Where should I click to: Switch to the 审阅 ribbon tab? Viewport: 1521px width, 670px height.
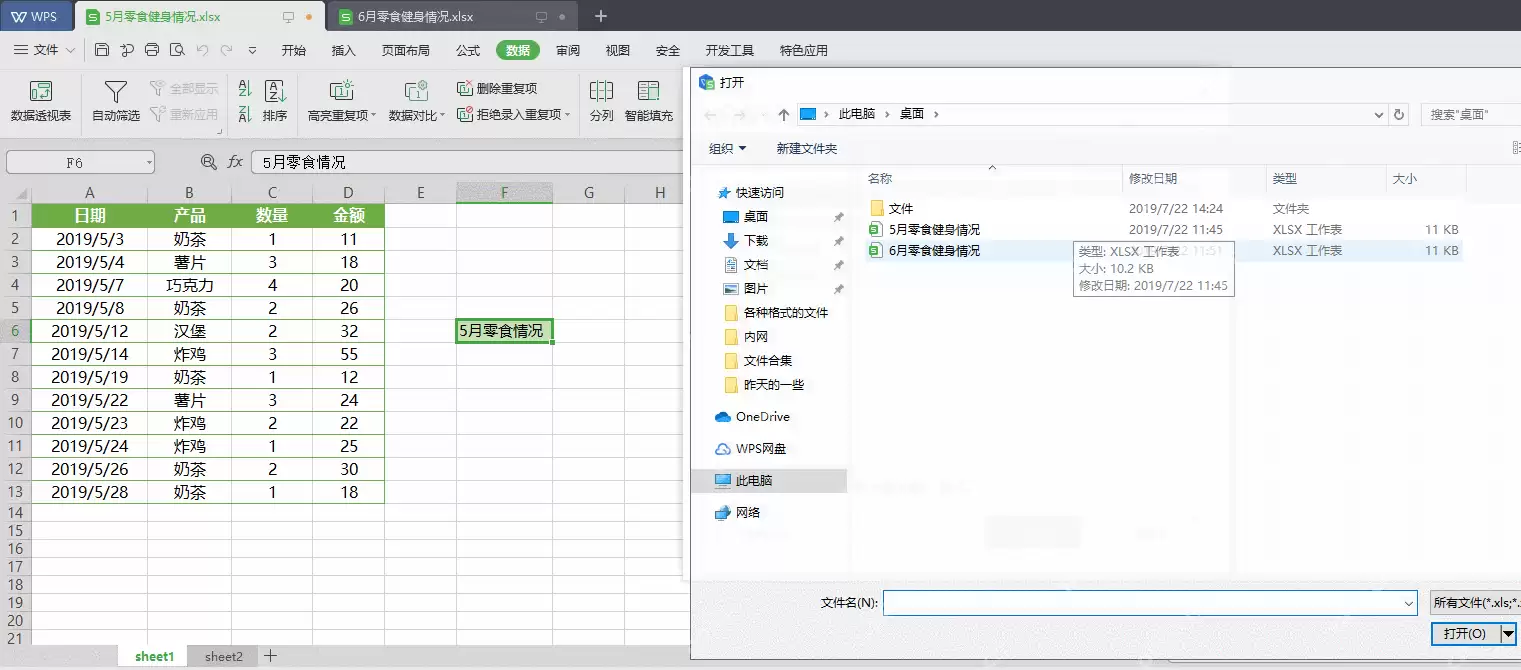(568, 50)
